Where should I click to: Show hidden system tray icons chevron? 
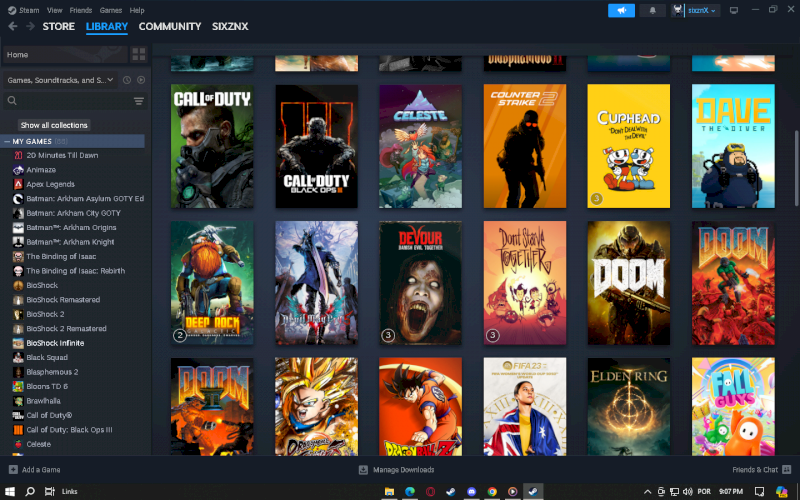pyautogui.click(x=647, y=491)
